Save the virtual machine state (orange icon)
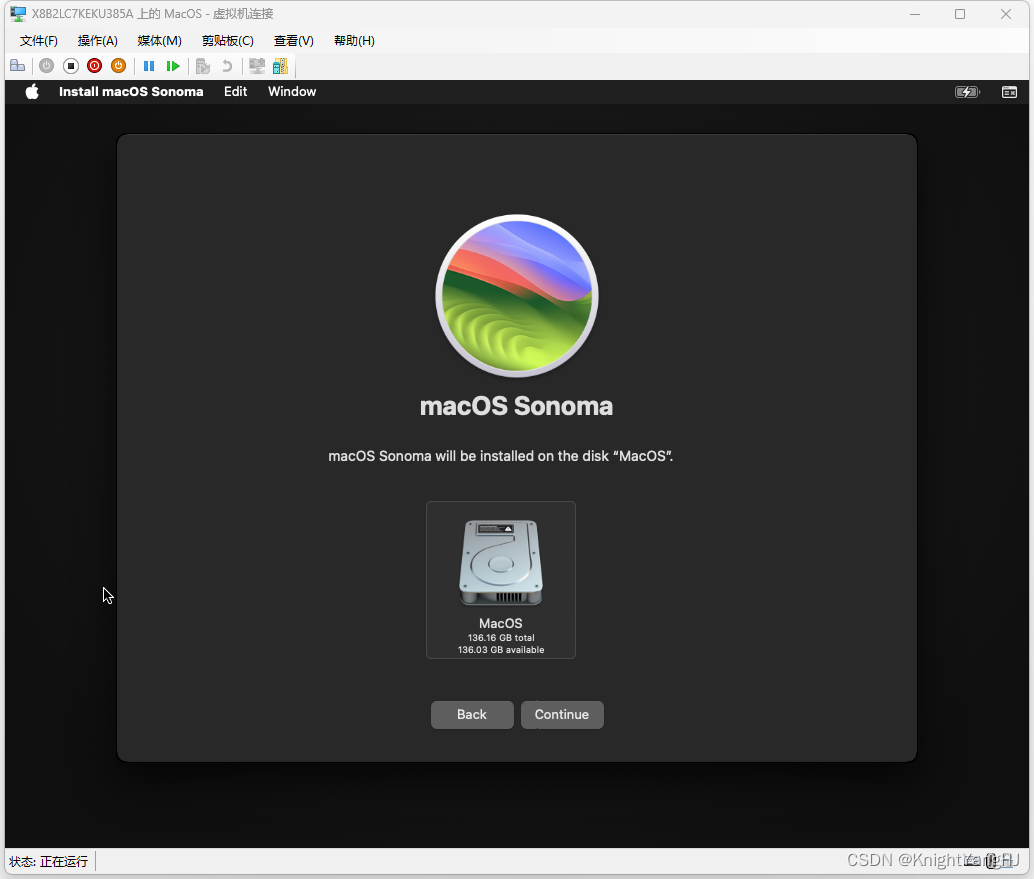 [119, 66]
